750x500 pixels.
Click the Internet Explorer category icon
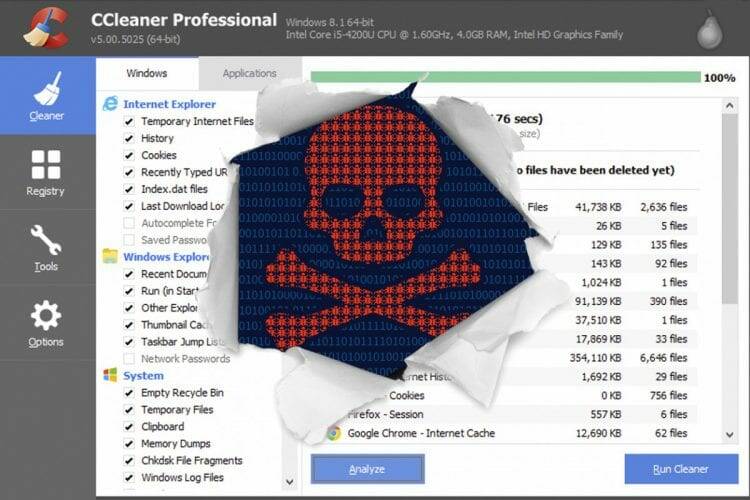click(110, 104)
